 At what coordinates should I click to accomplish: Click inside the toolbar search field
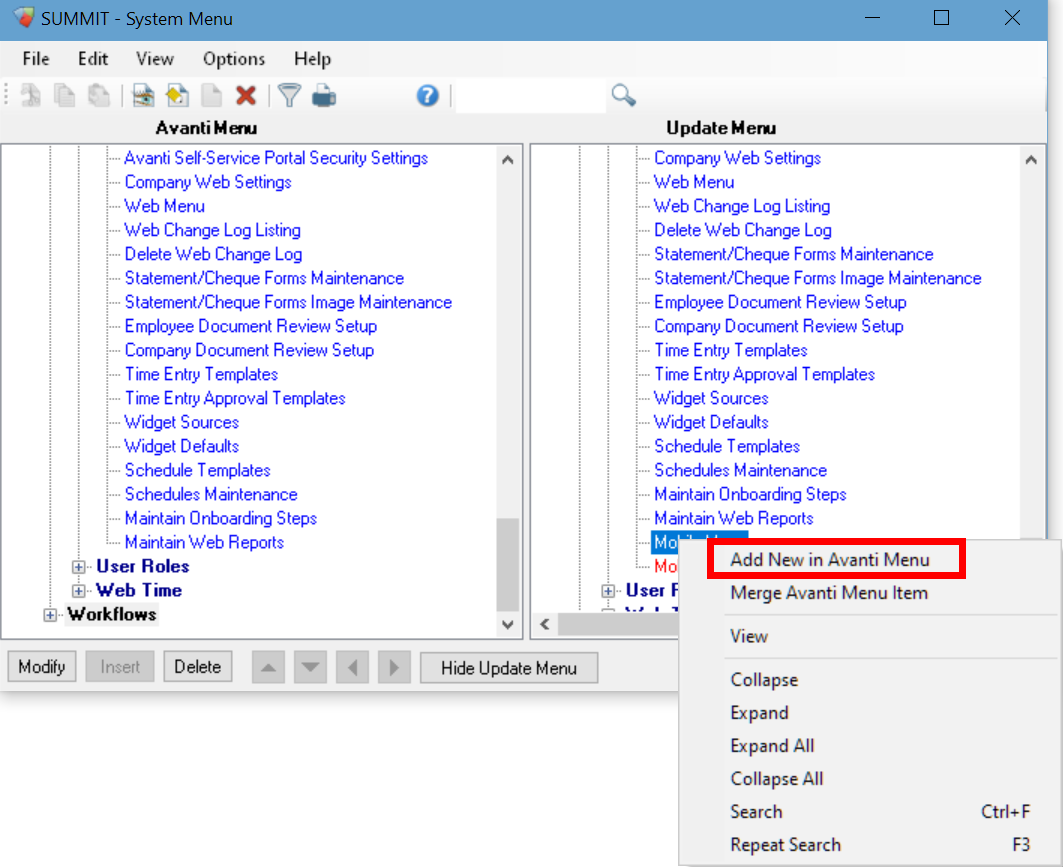click(531, 96)
